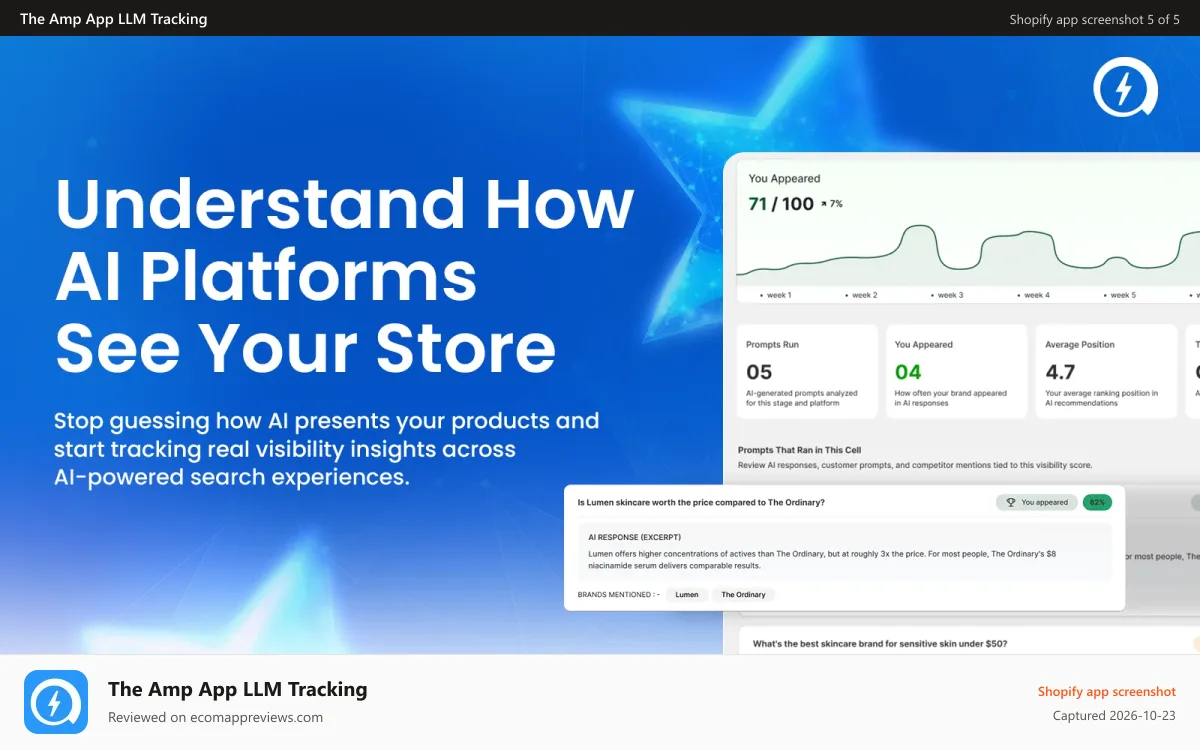Click the sensitive skin under $50 prompt
1200x750 pixels.
[x=880, y=643]
